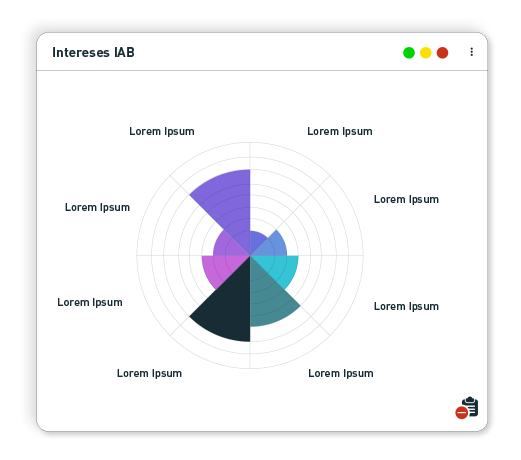The image size is (521, 460).
Task: Click the smallest indigo chart segment
Action: click(x=256, y=239)
